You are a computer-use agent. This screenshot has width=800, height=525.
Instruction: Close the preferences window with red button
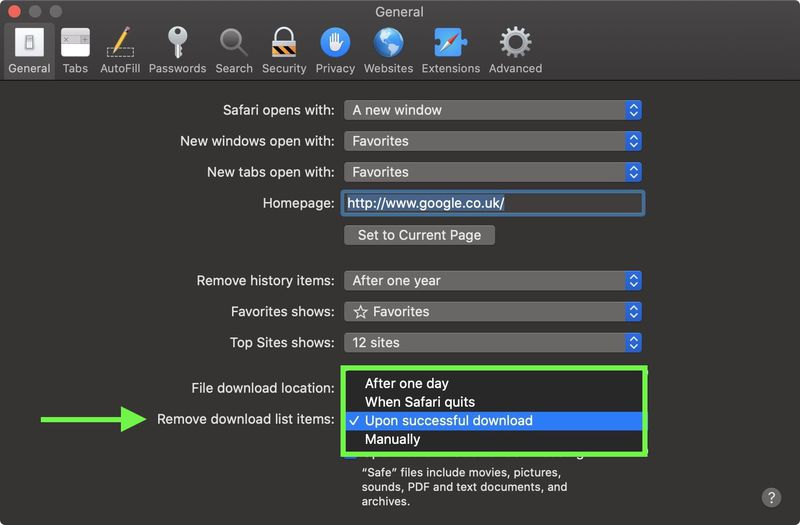pyautogui.click(x=14, y=11)
